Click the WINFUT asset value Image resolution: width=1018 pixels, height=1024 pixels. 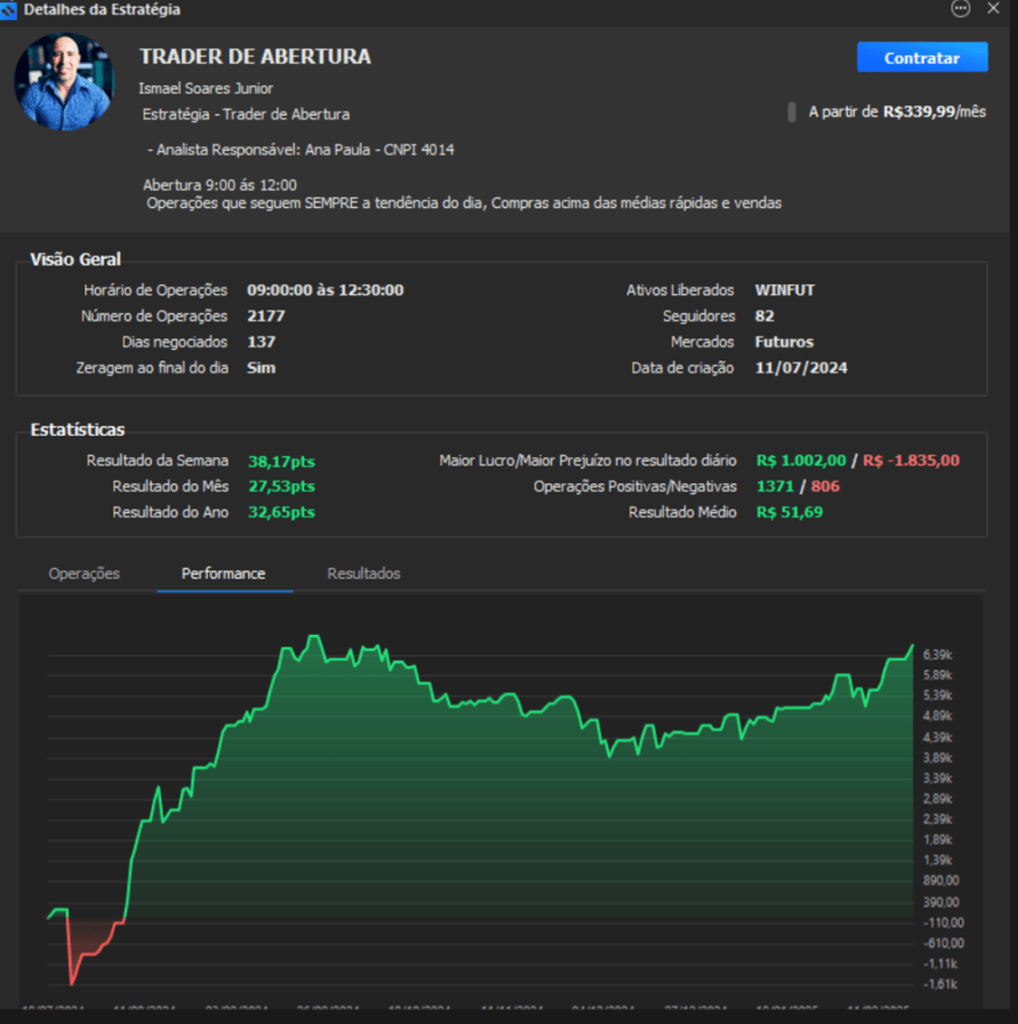[784, 290]
